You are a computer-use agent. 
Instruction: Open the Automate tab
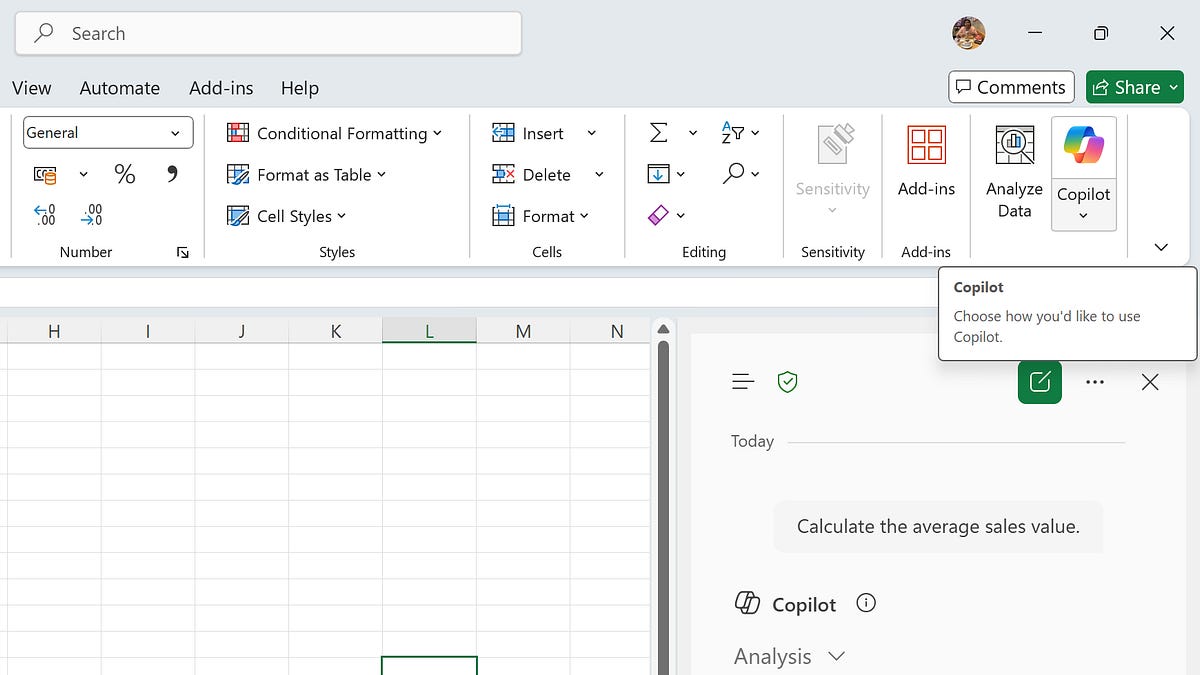tap(119, 88)
